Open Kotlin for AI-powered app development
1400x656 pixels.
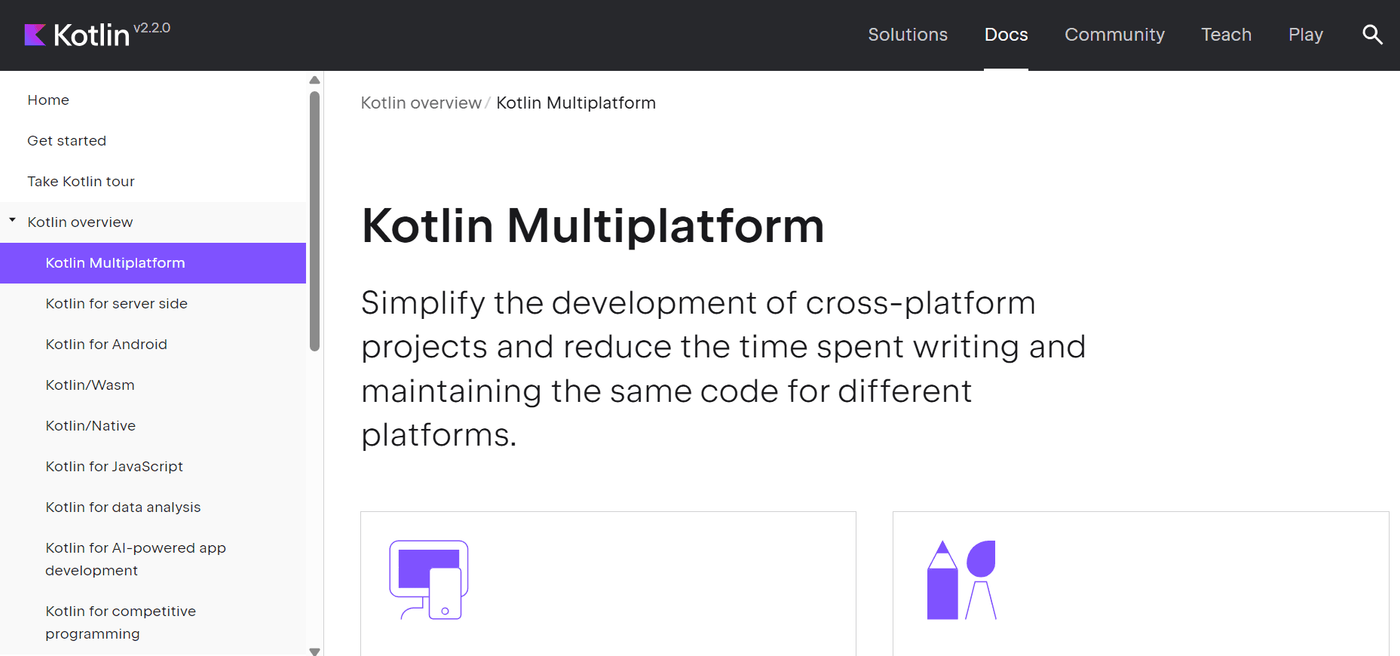pos(153,559)
